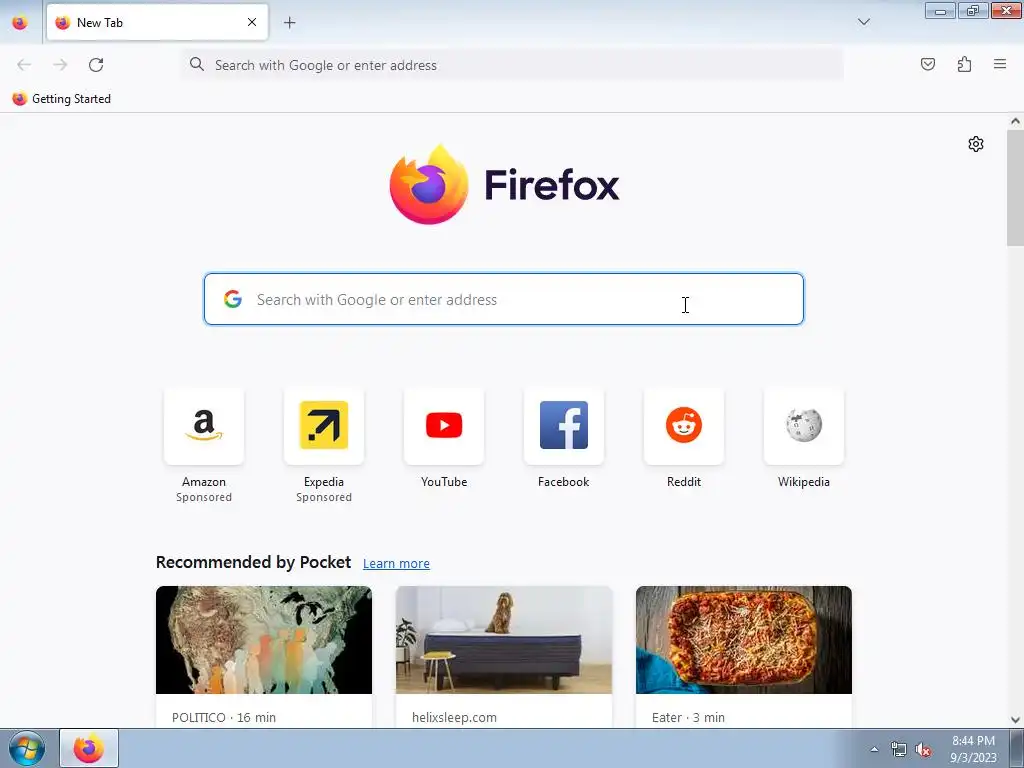The width and height of the screenshot is (1024, 768).
Task: Open new tab personalization gear
Action: [976, 144]
